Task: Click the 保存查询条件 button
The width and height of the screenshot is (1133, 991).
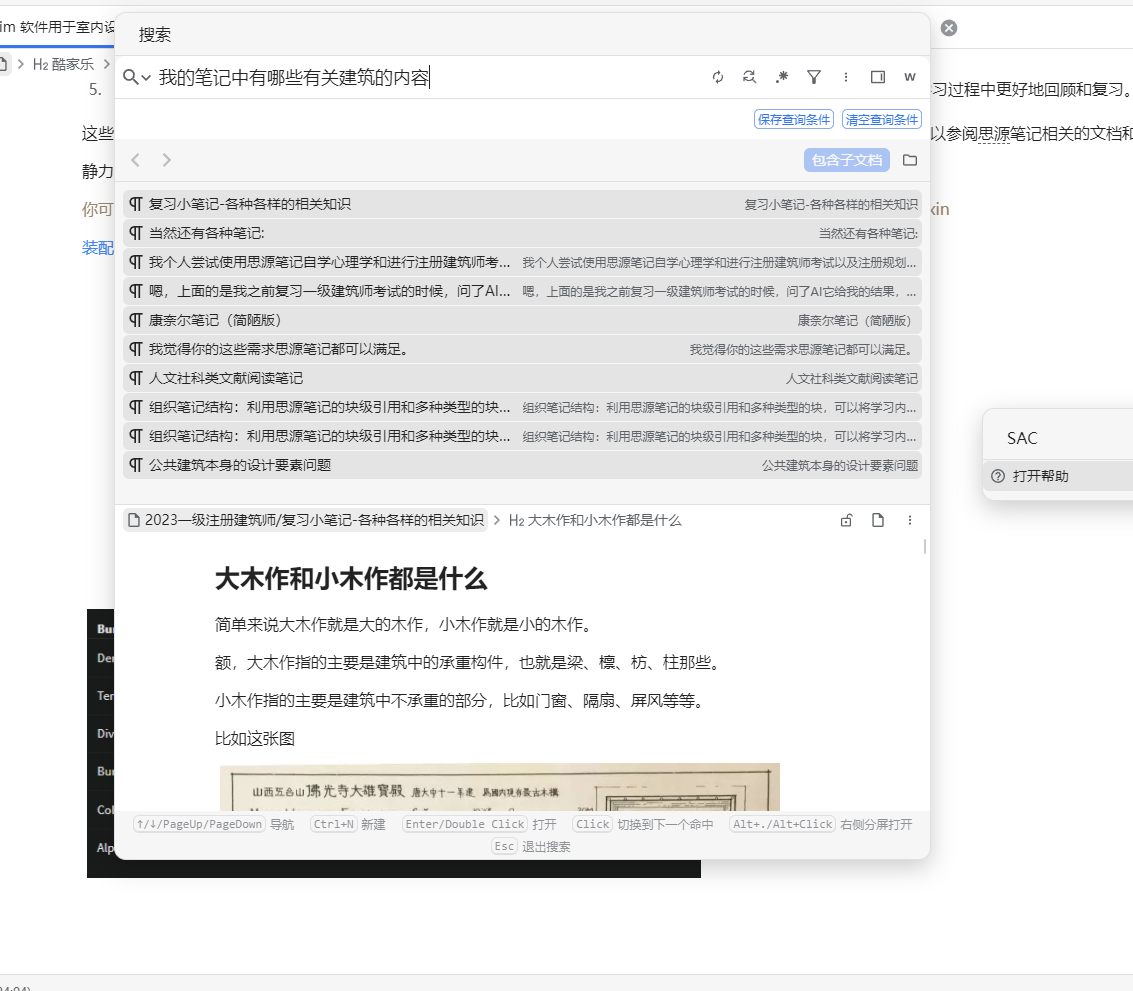Action: 793,120
